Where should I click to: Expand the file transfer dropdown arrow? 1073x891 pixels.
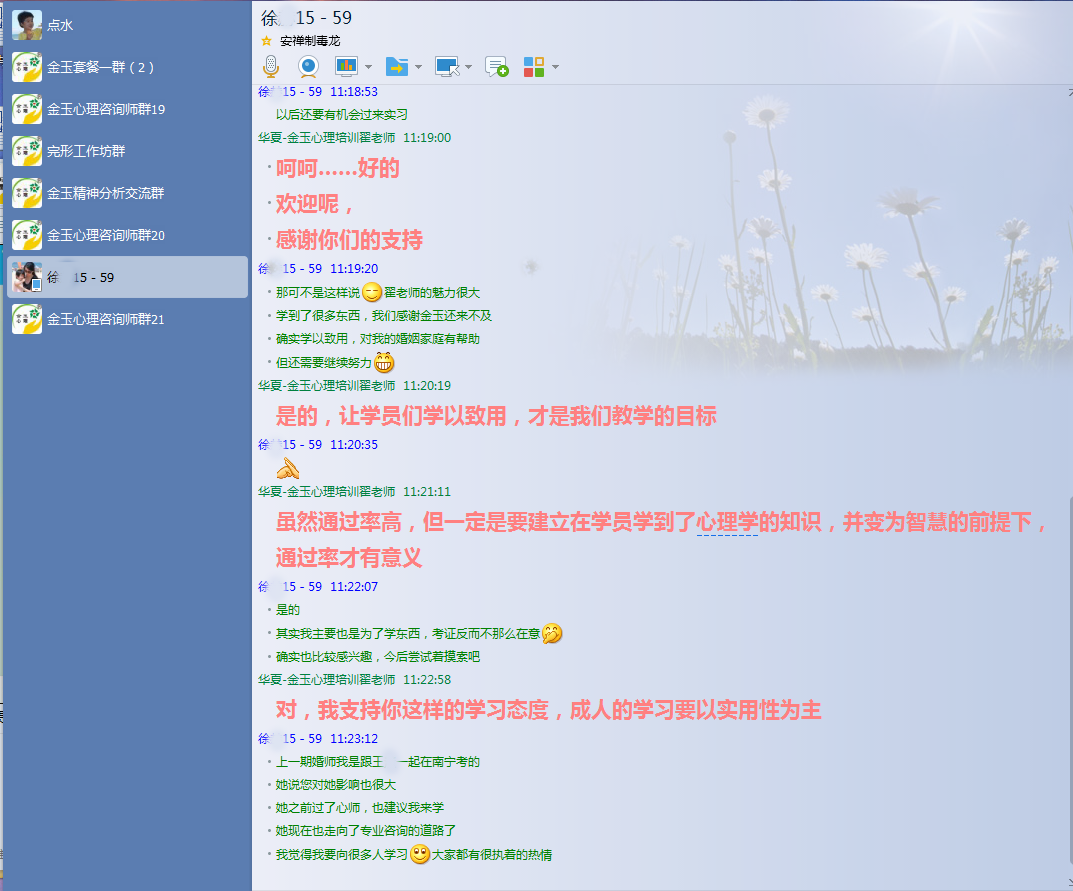coord(418,68)
